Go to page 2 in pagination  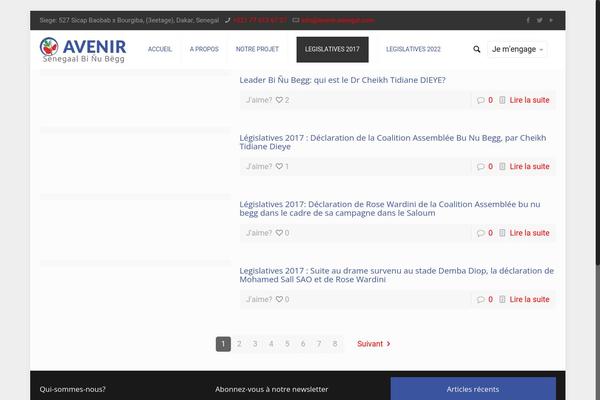[x=239, y=344]
